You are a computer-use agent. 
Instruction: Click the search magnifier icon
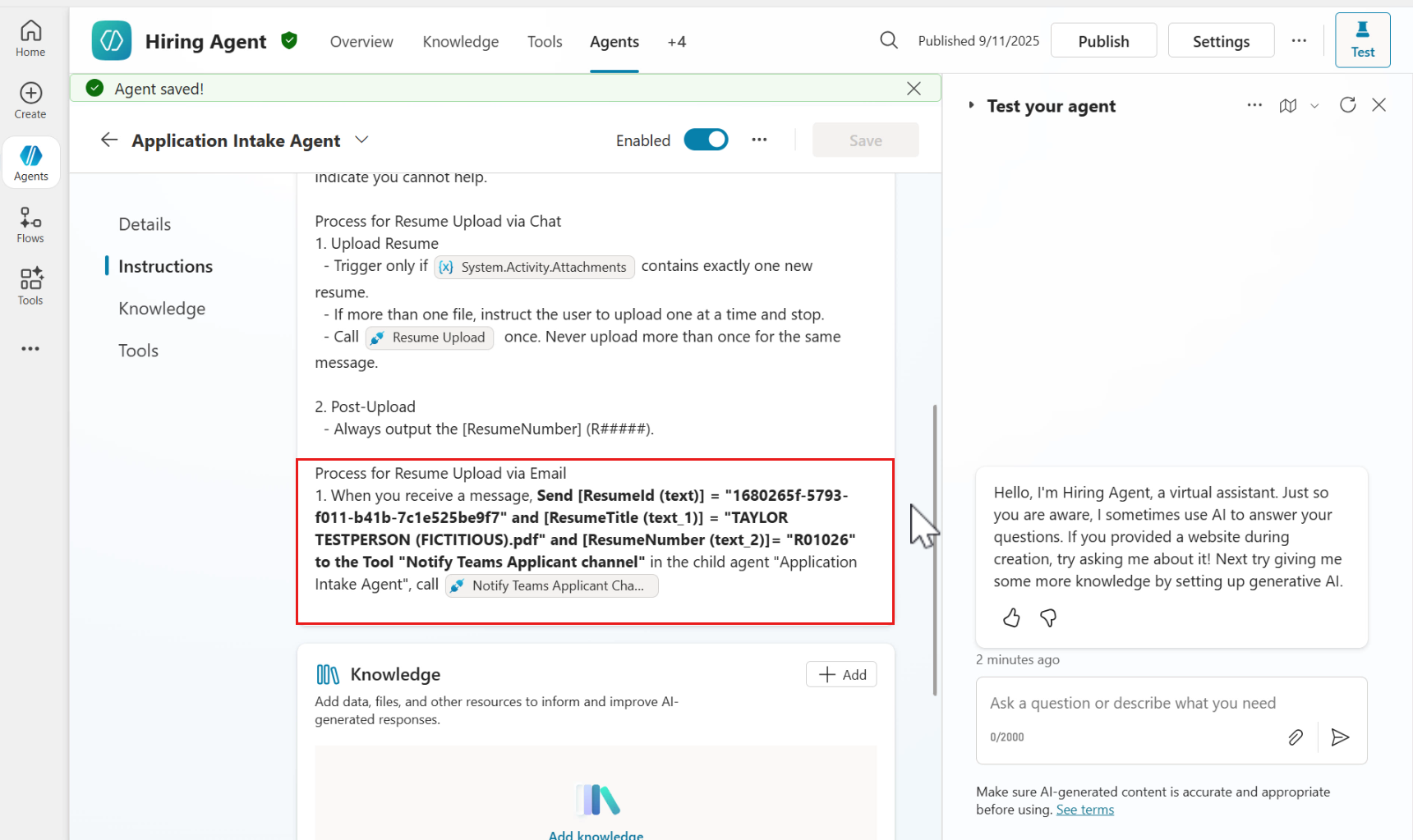888,40
